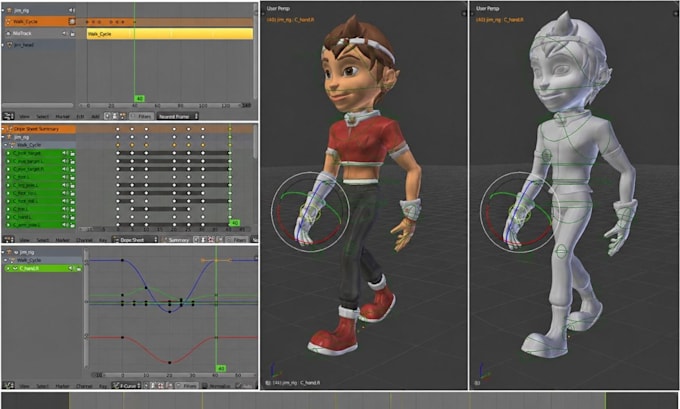Push down the Walk_Cycle action in the NLA editor
This screenshot has height=409, width=680.
72,21
